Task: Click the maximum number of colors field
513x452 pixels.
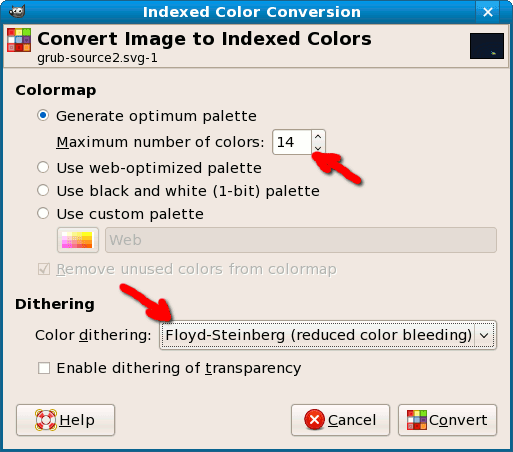Action: click(292, 142)
